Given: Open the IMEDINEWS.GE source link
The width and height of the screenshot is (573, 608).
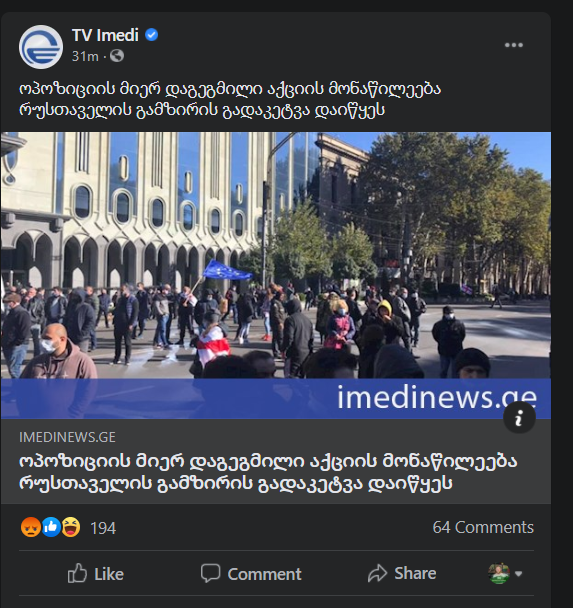Looking at the screenshot, I should coord(67,437).
